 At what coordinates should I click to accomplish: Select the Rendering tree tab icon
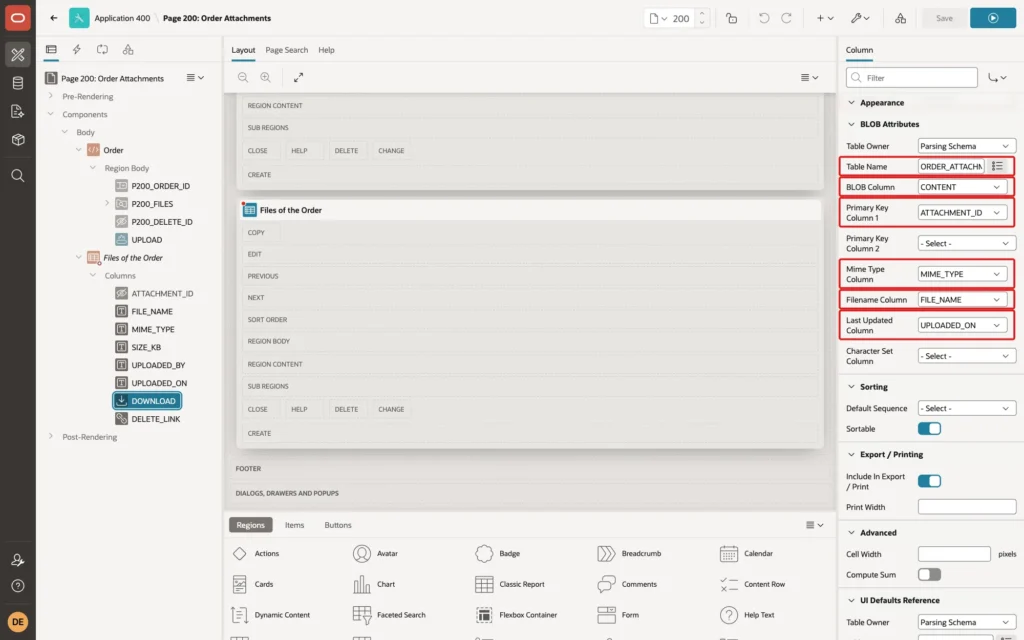[51, 50]
